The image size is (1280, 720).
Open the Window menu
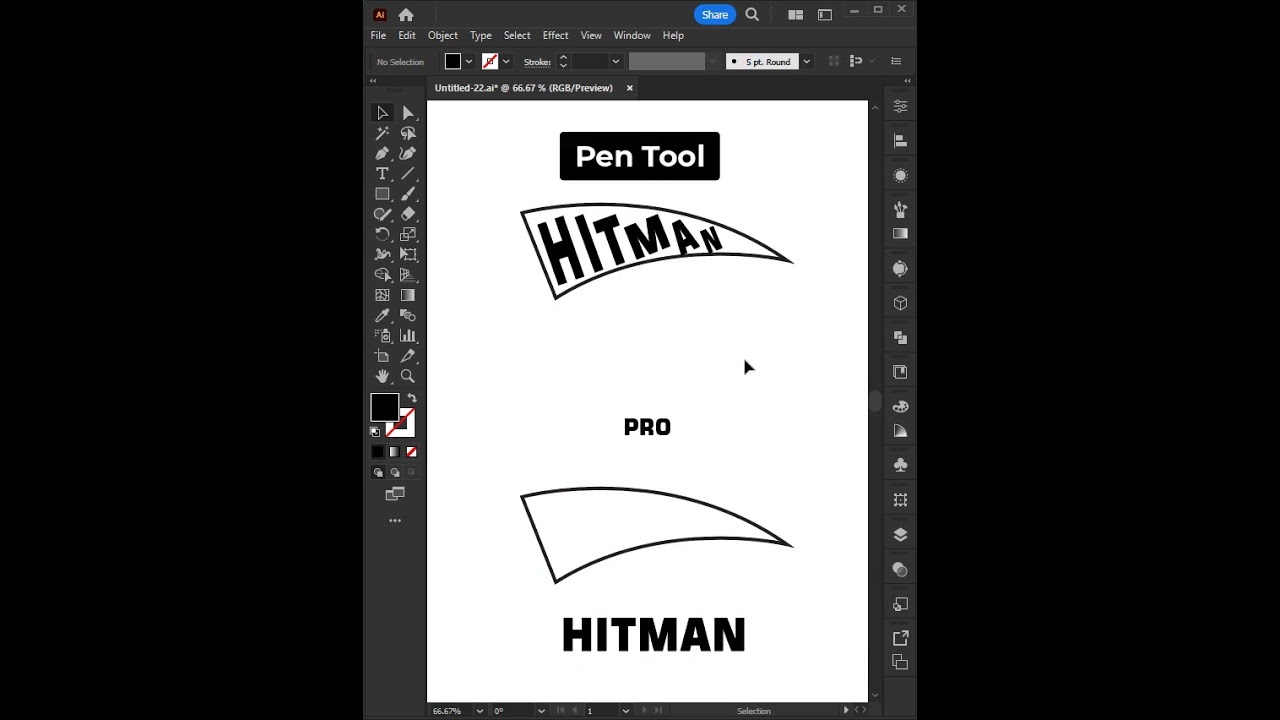[x=632, y=36]
